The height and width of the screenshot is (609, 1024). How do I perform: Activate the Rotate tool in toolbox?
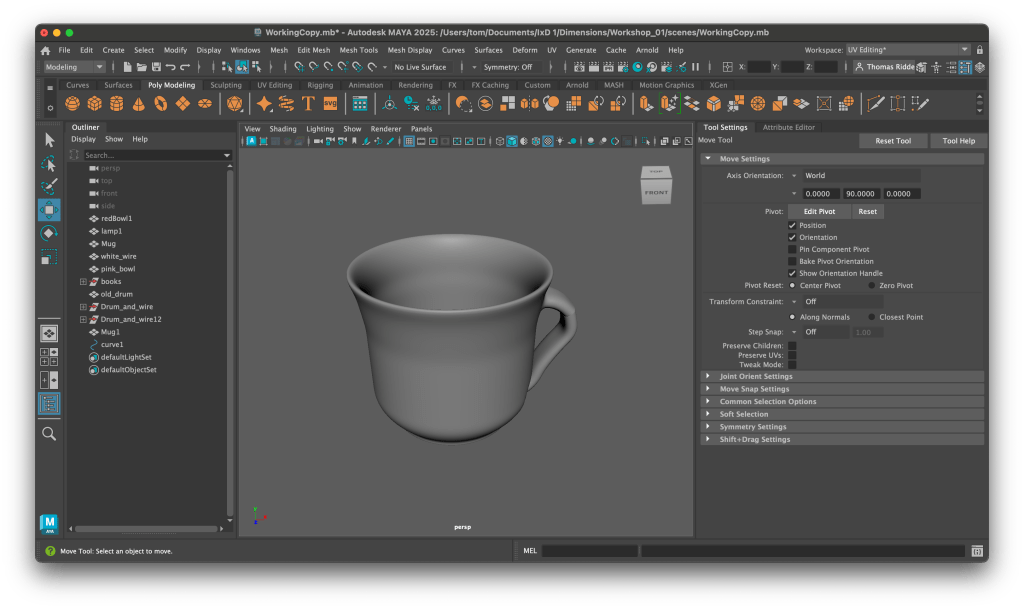tap(49, 233)
